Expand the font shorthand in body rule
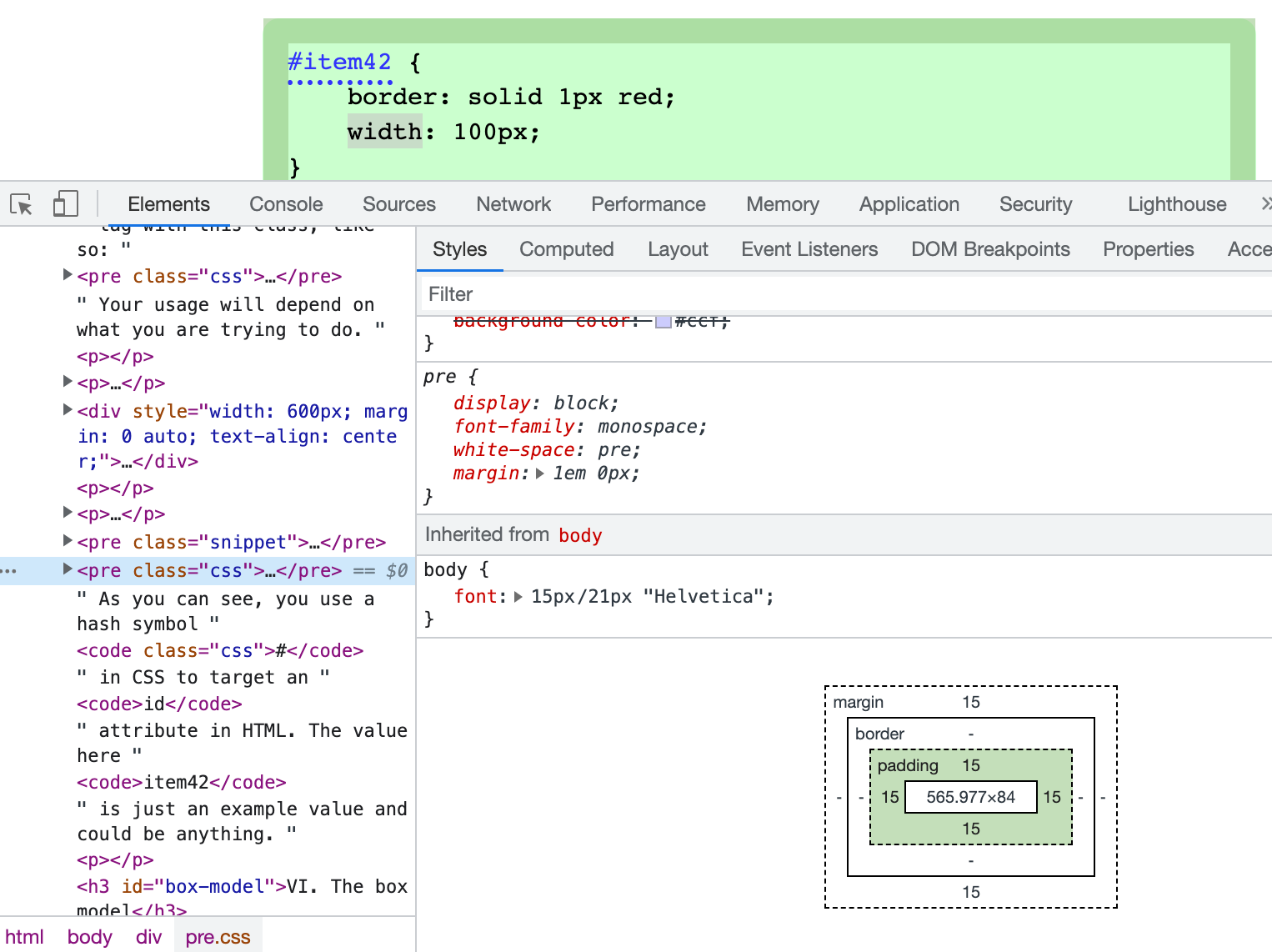This screenshot has height=952, width=1272. (x=518, y=597)
